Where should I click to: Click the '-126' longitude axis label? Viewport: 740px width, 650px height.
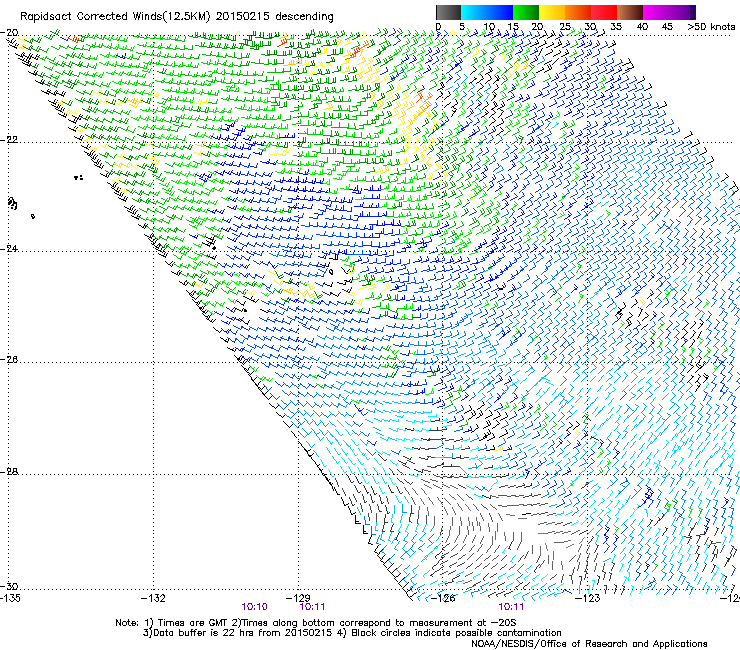click(x=443, y=598)
